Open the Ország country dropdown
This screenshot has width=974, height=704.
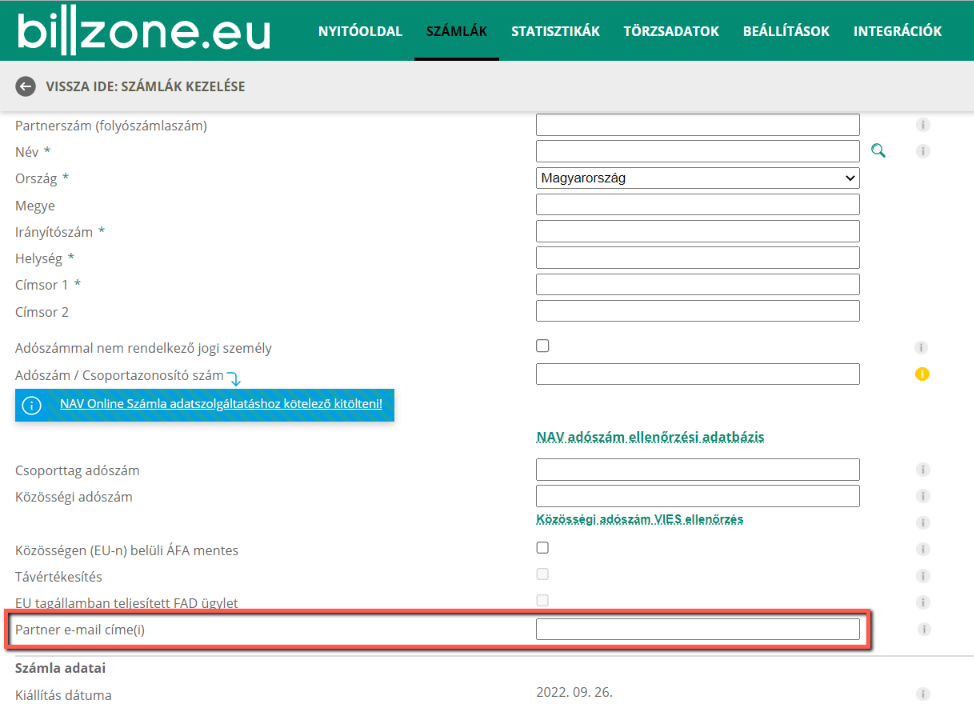pyautogui.click(x=697, y=177)
